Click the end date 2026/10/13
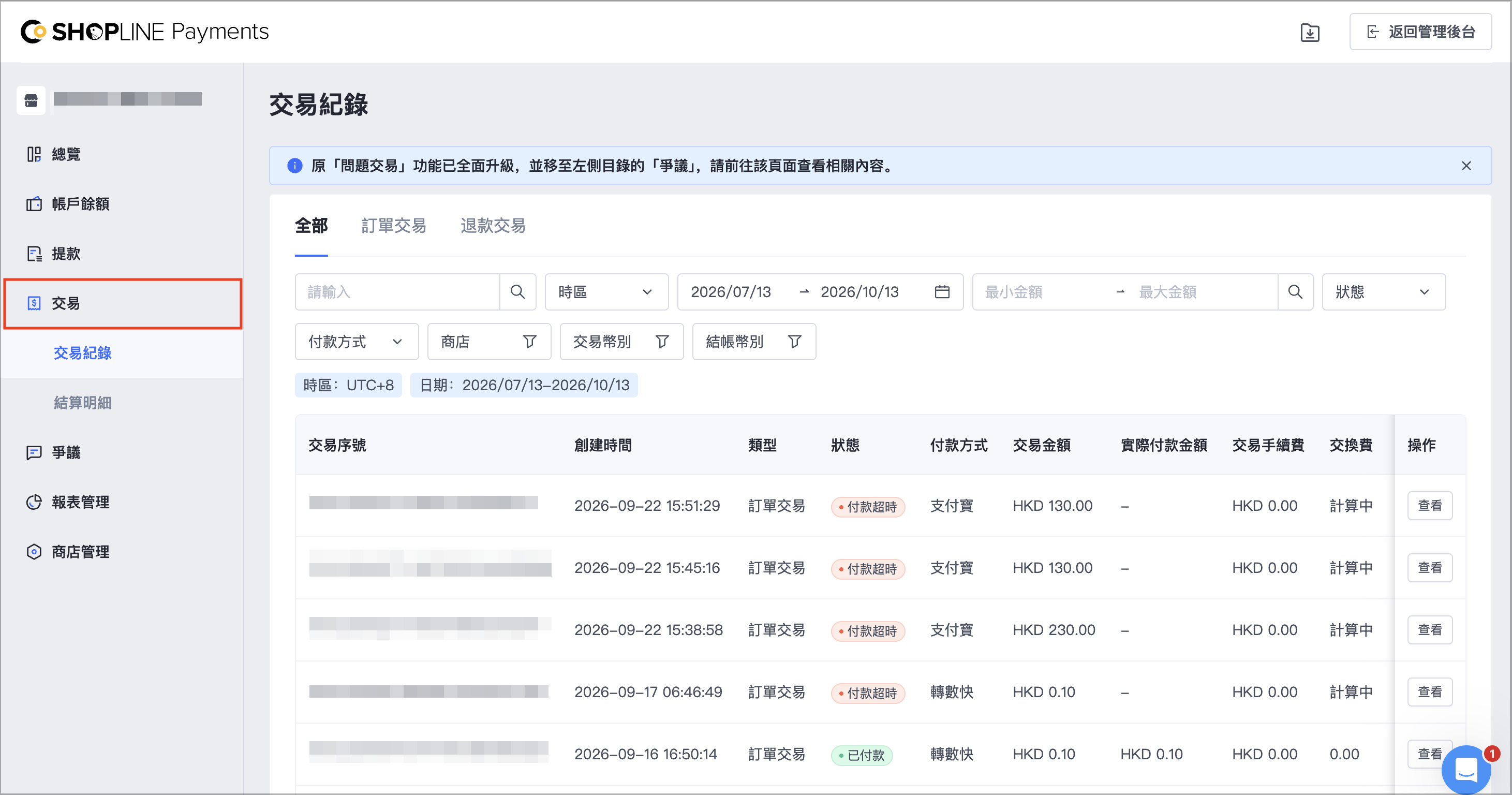The width and height of the screenshot is (1512, 795). click(x=859, y=292)
